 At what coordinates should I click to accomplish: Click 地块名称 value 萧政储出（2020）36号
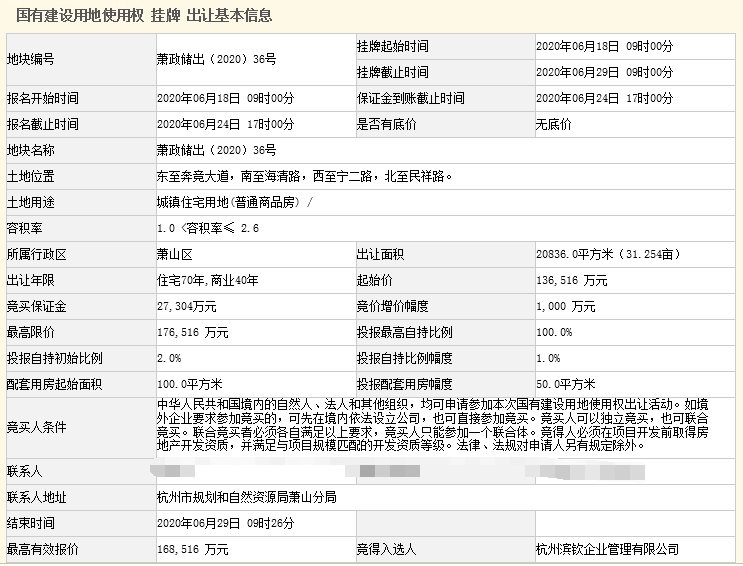coord(217,151)
